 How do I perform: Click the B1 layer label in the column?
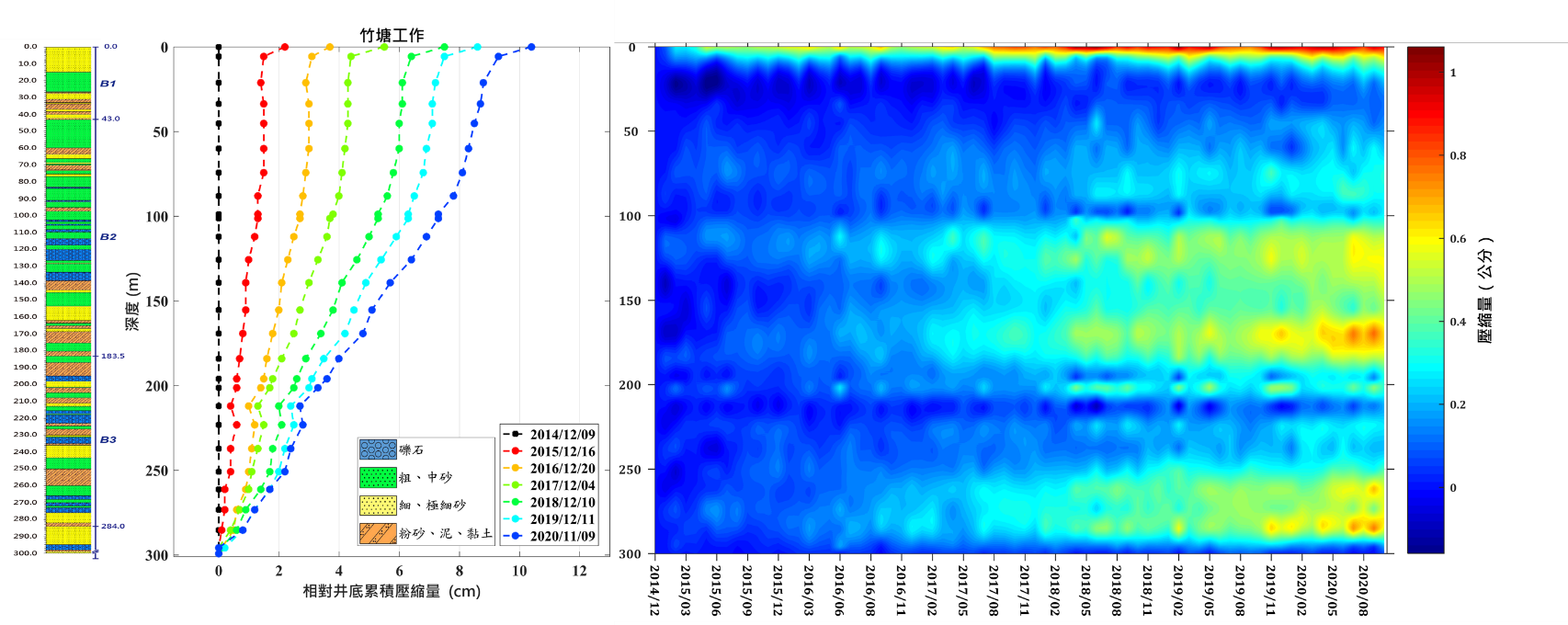[x=108, y=84]
